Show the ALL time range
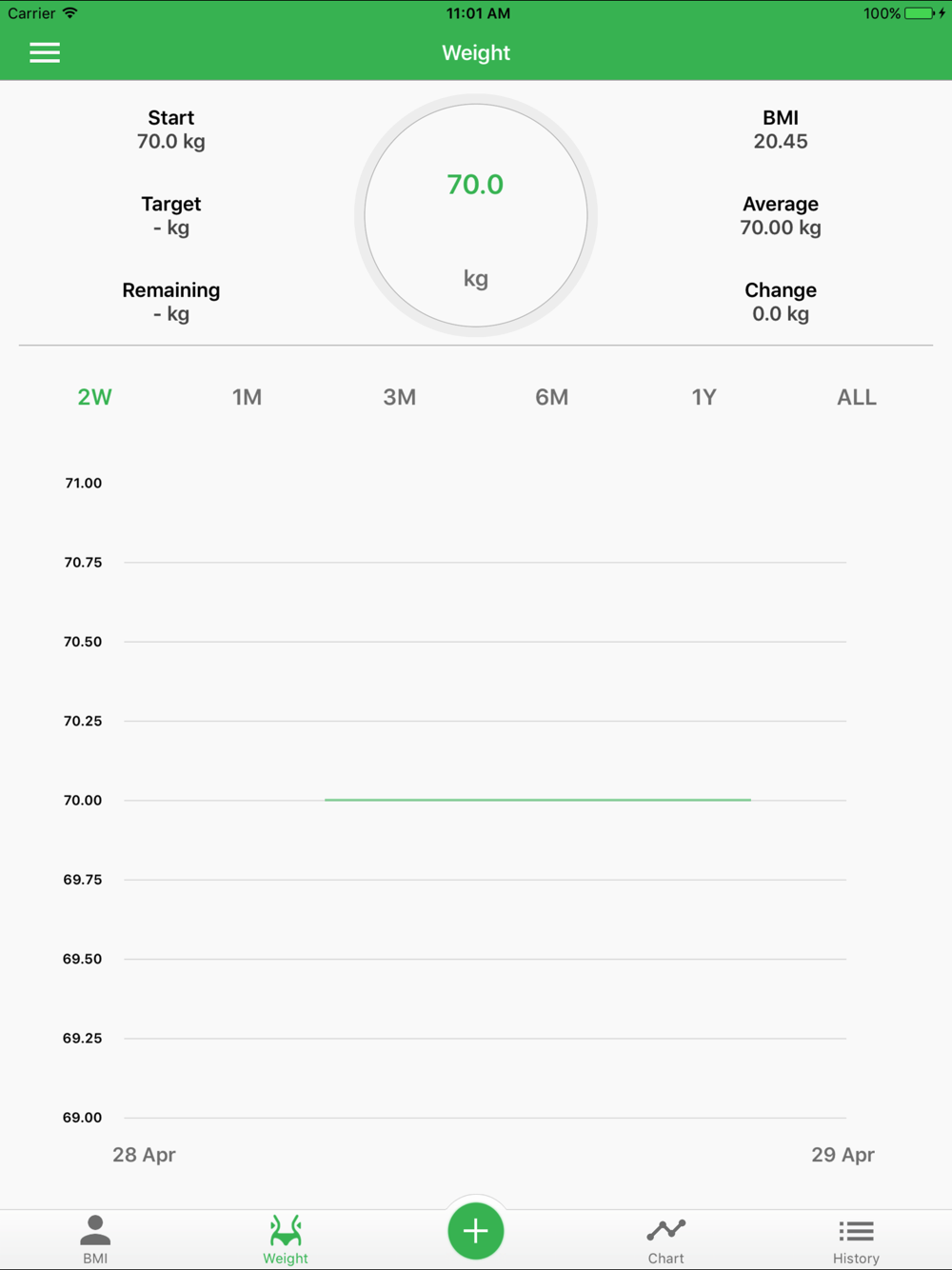Screen dimensions: 952x1270 click(x=857, y=397)
